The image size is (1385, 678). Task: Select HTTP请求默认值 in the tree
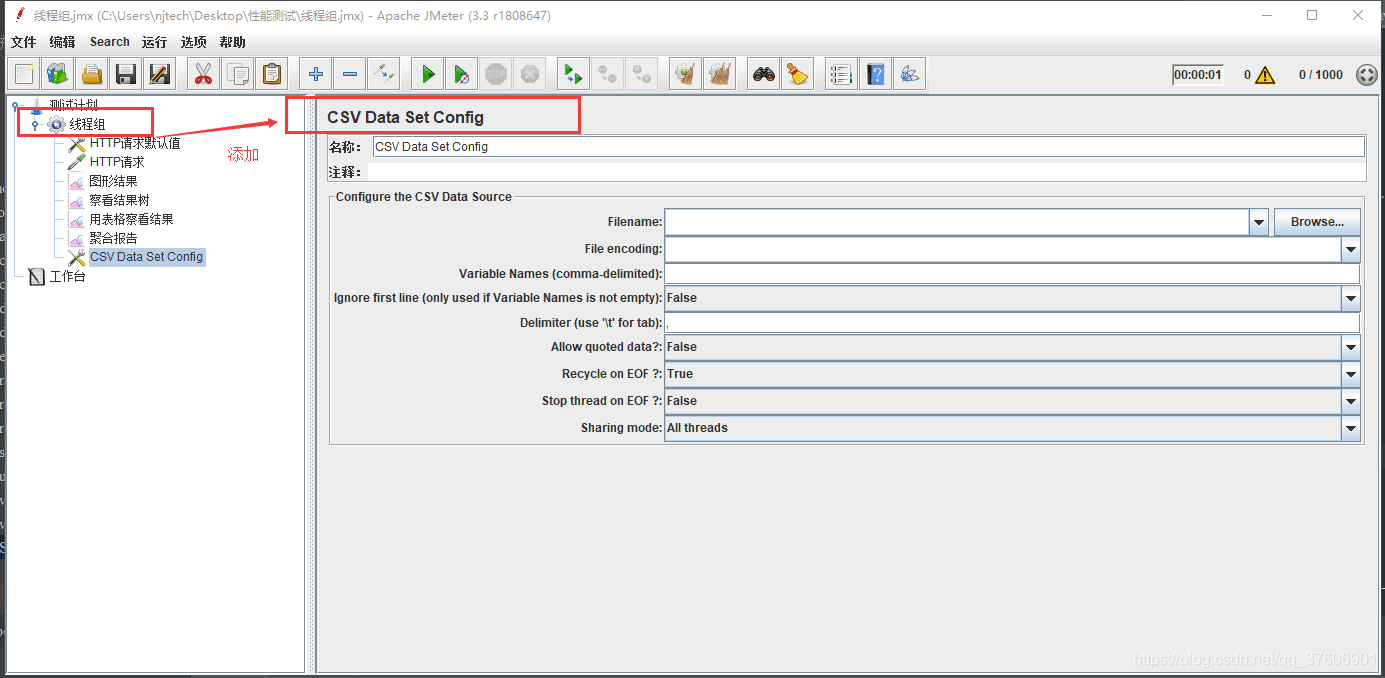tap(135, 143)
